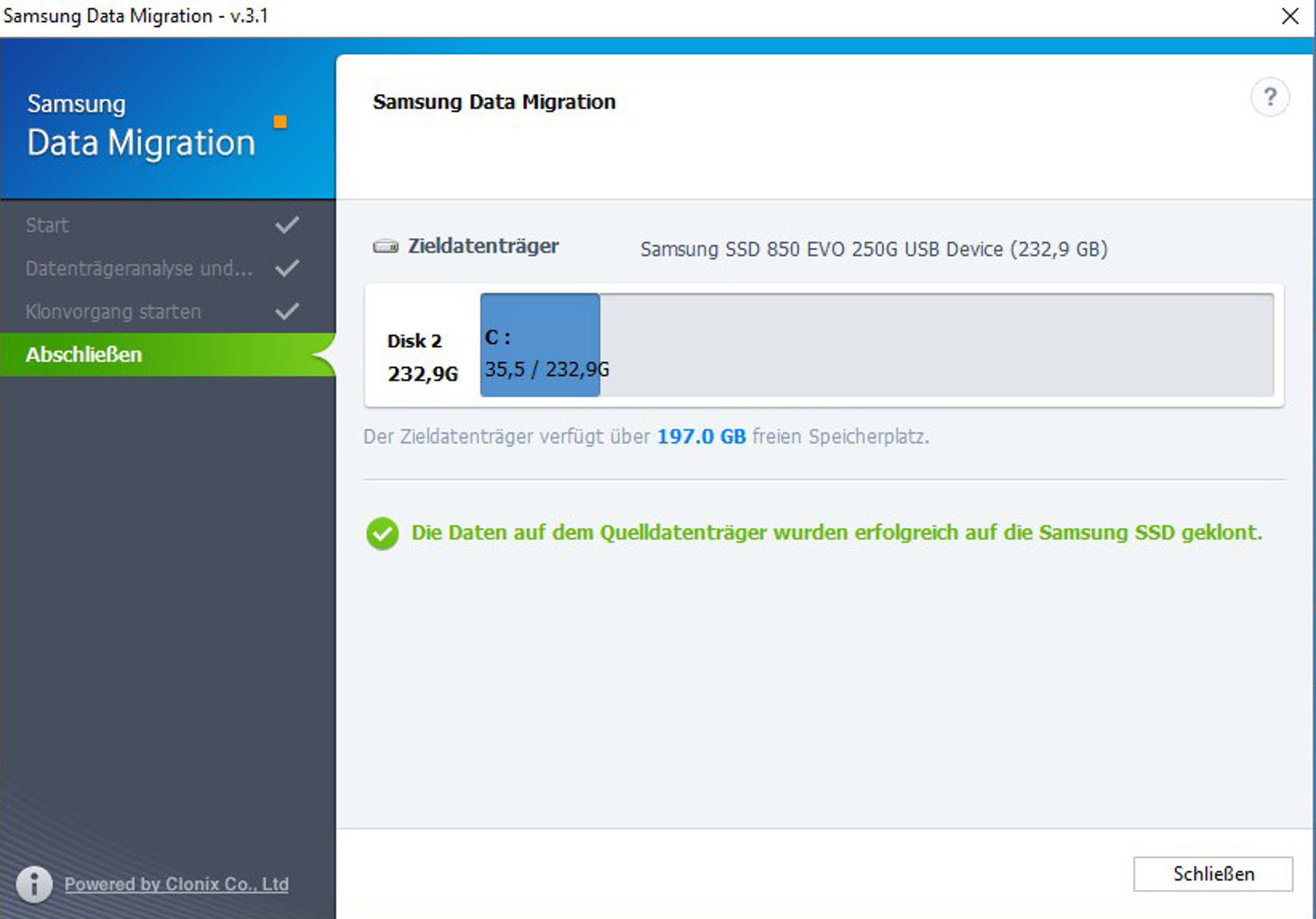
Task: Click the green success checkmark icon
Action: (382, 533)
